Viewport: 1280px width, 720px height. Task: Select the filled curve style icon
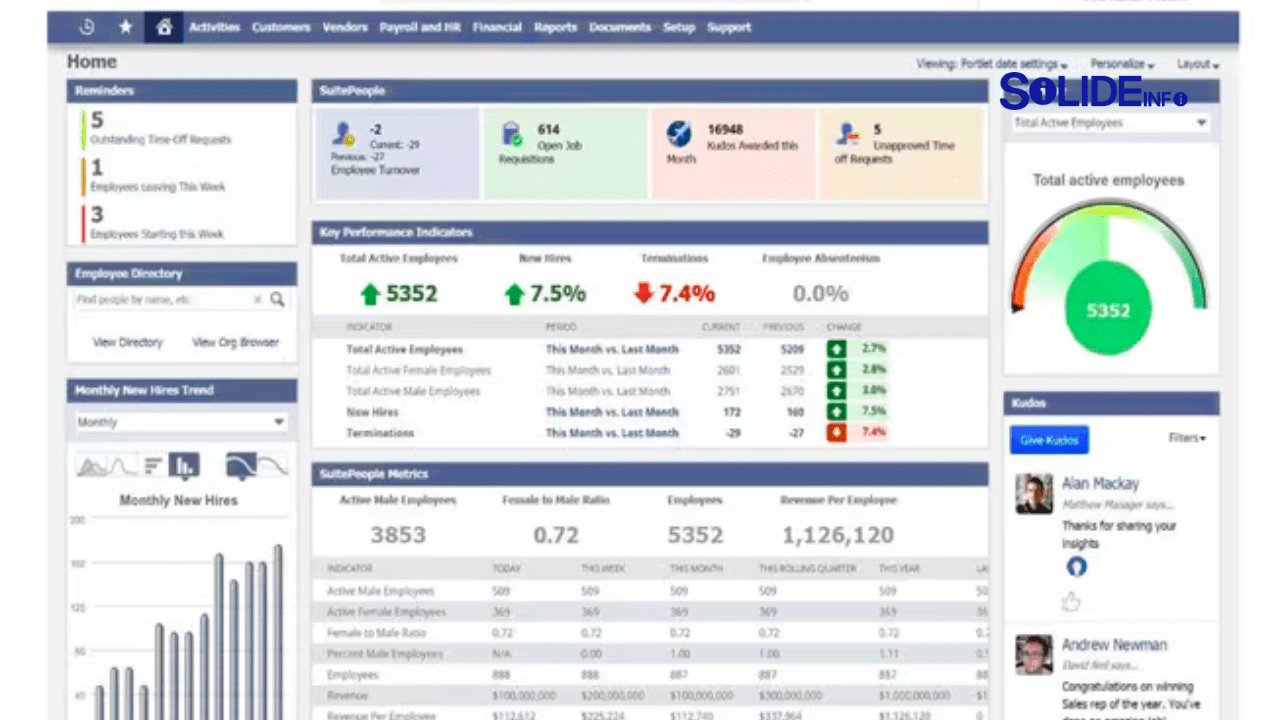click(x=241, y=465)
